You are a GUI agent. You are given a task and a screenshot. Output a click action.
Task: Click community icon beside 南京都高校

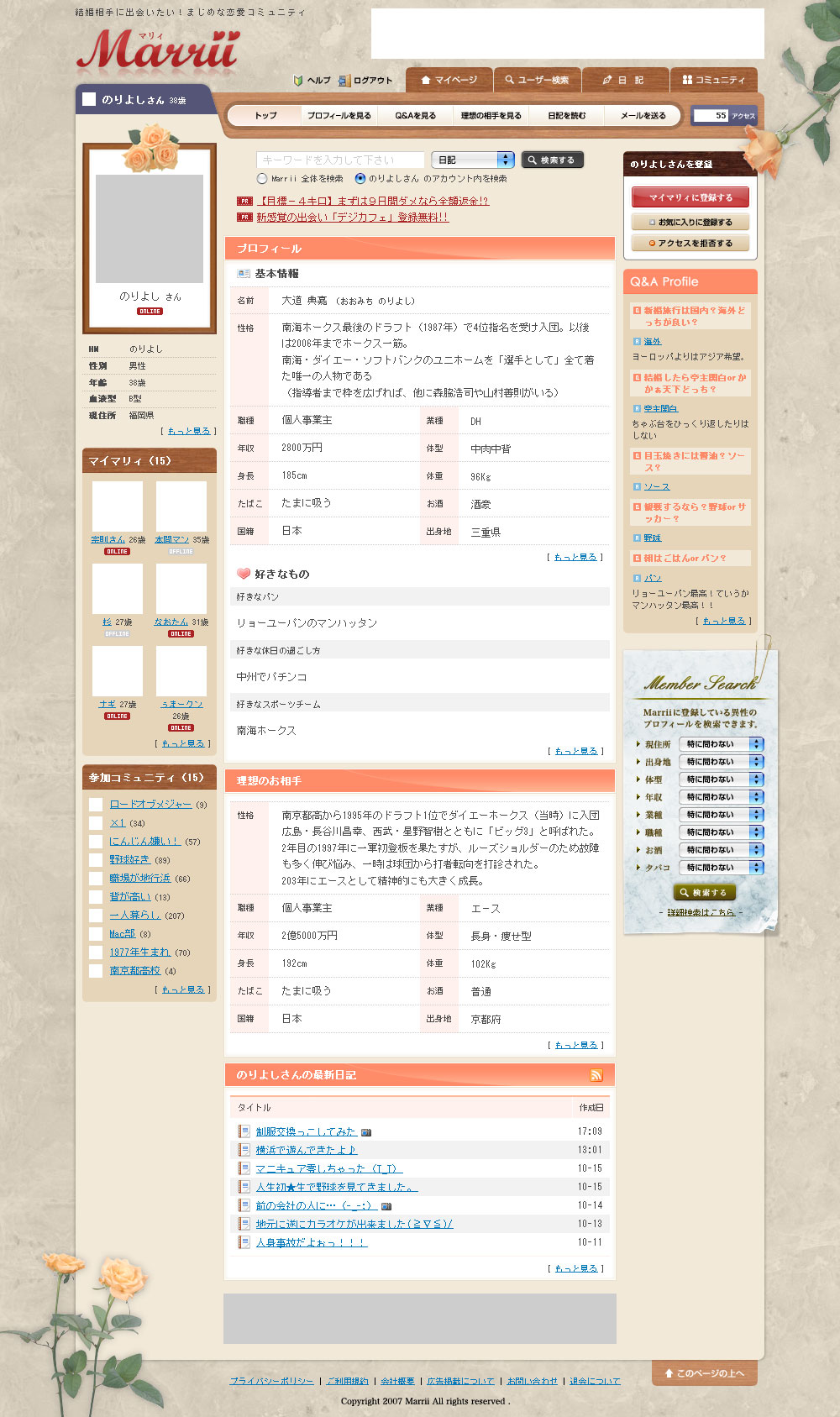point(96,971)
